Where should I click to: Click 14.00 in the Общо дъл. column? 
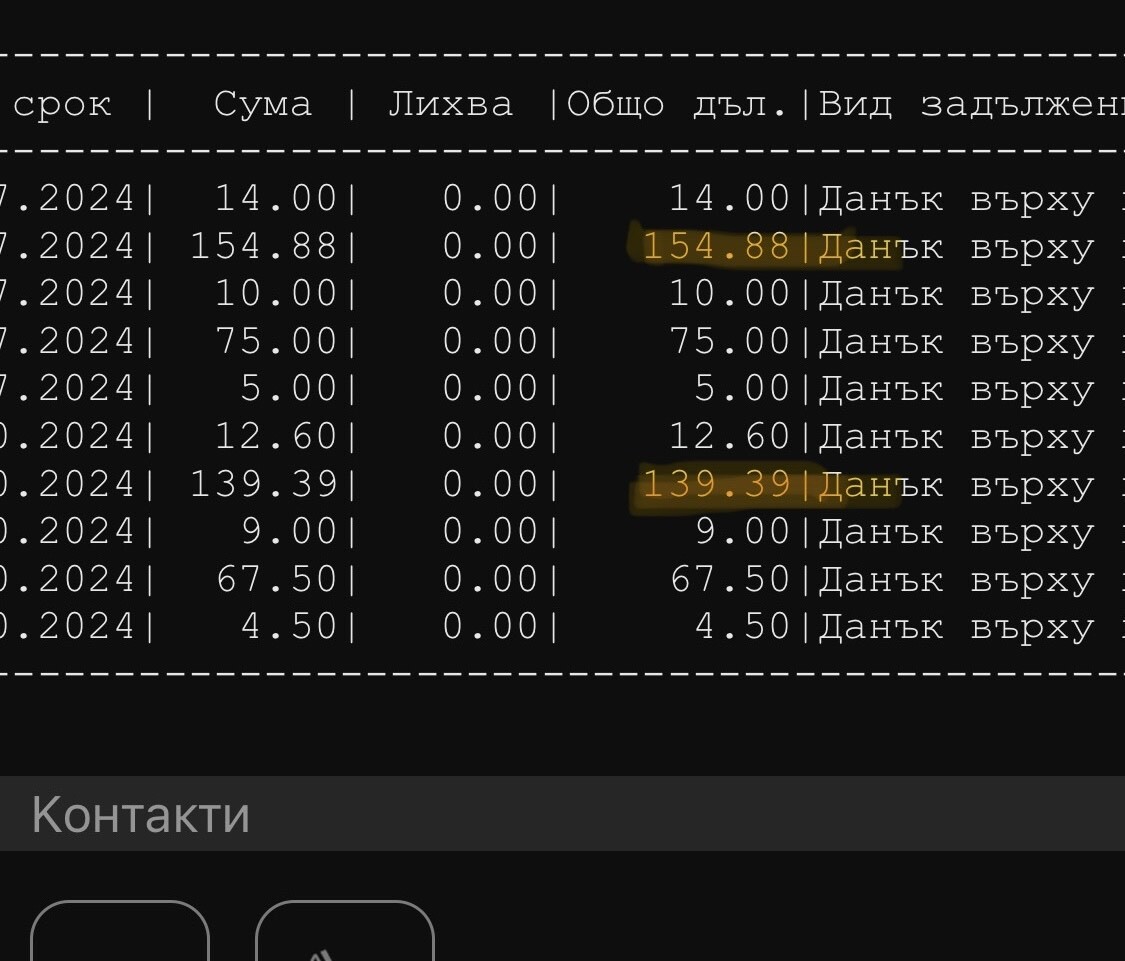(x=729, y=198)
